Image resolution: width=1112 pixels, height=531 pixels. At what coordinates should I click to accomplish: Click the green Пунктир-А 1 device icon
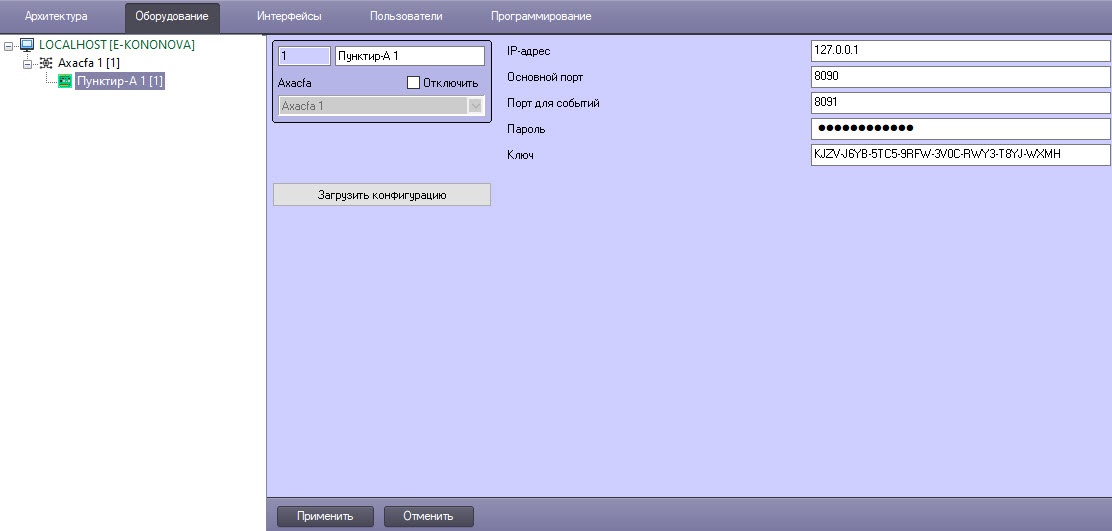[65, 82]
